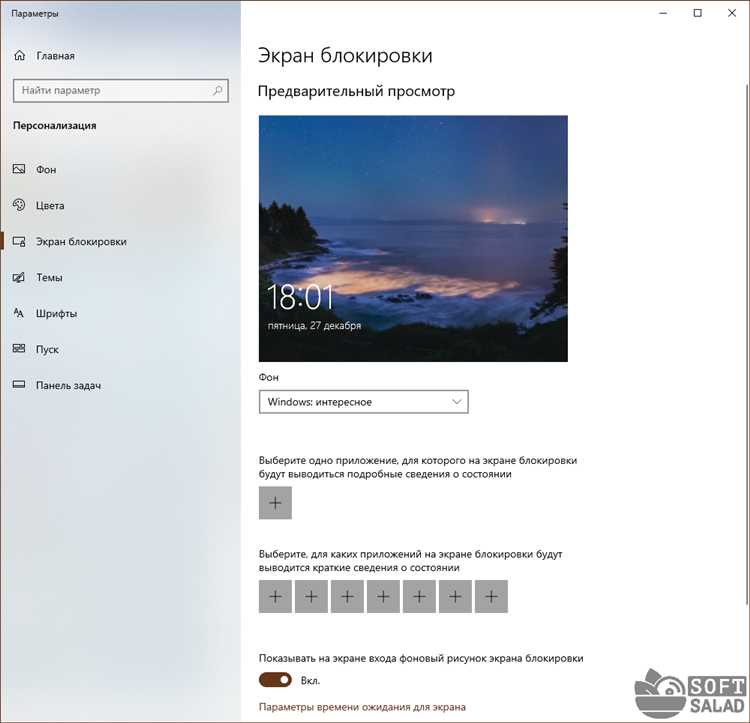Click the Шрифты font icon

[x=19, y=313]
